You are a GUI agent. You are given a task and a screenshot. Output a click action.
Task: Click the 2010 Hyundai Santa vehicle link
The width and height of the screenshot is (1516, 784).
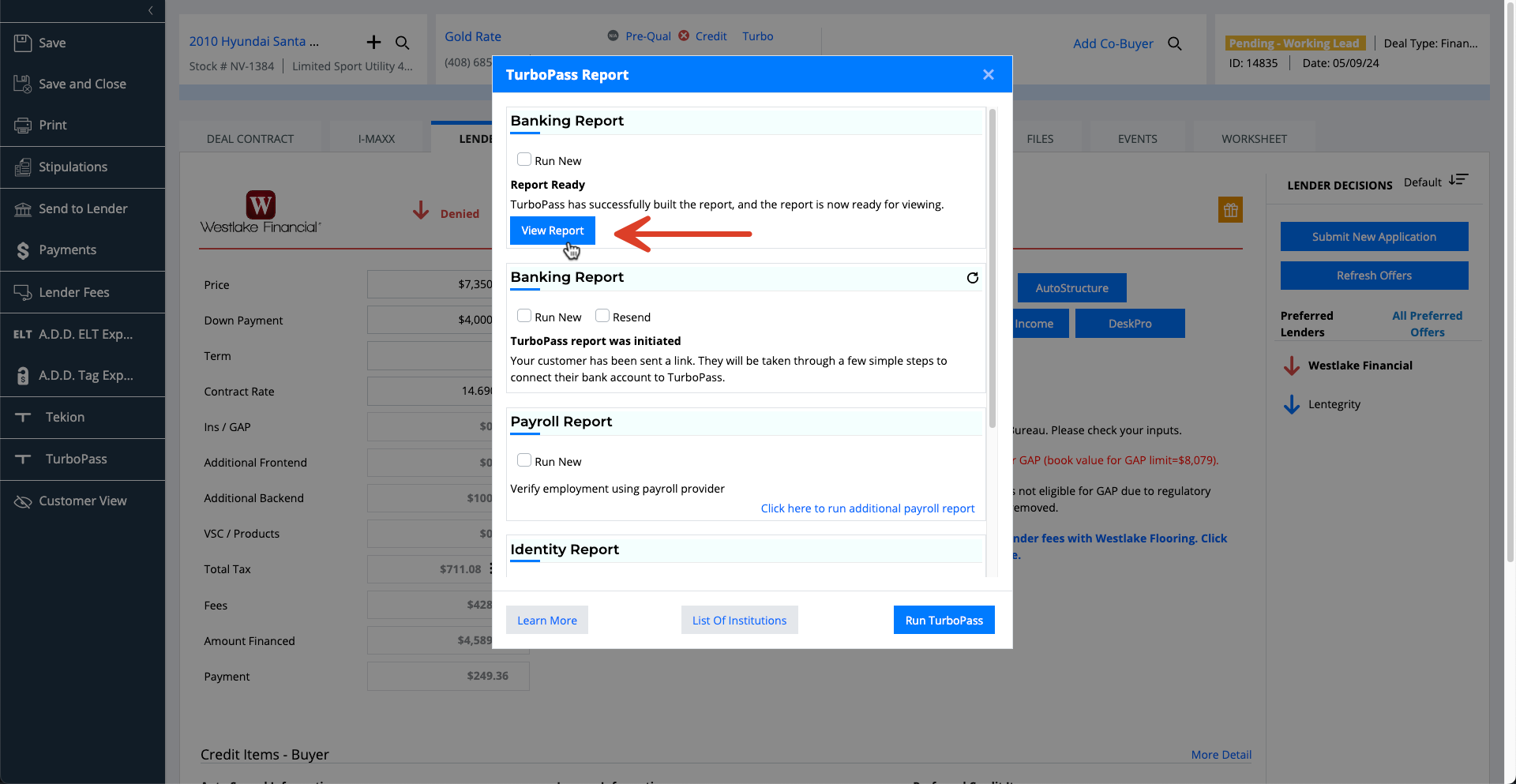tap(254, 41)
